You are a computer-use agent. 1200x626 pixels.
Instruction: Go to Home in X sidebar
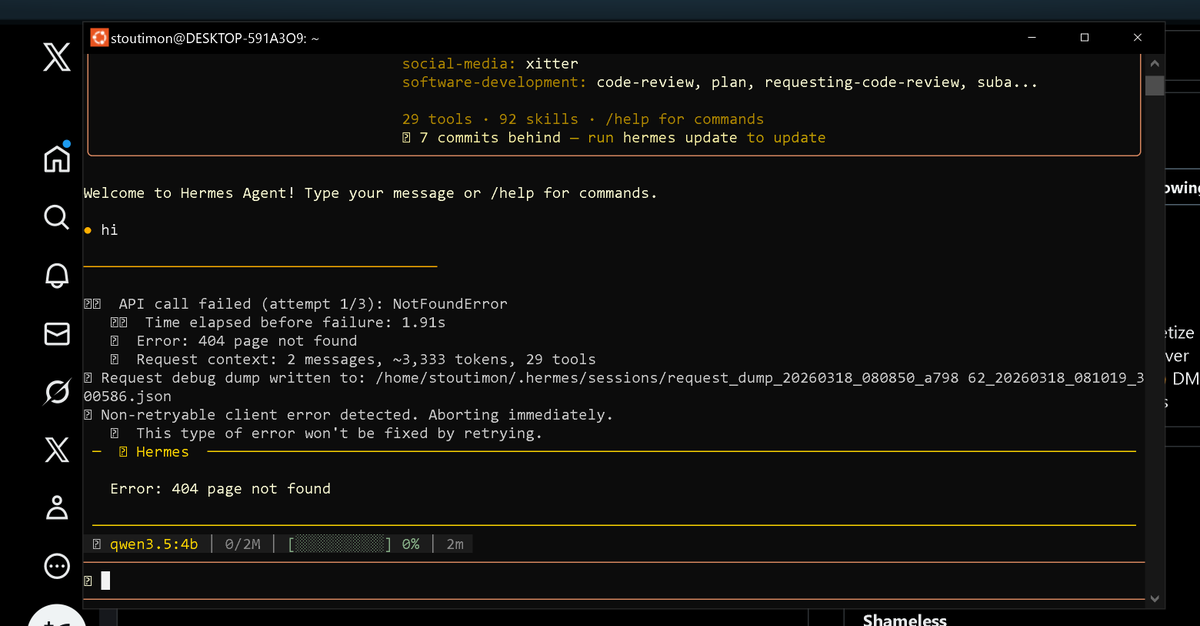[x=57, y=157]
